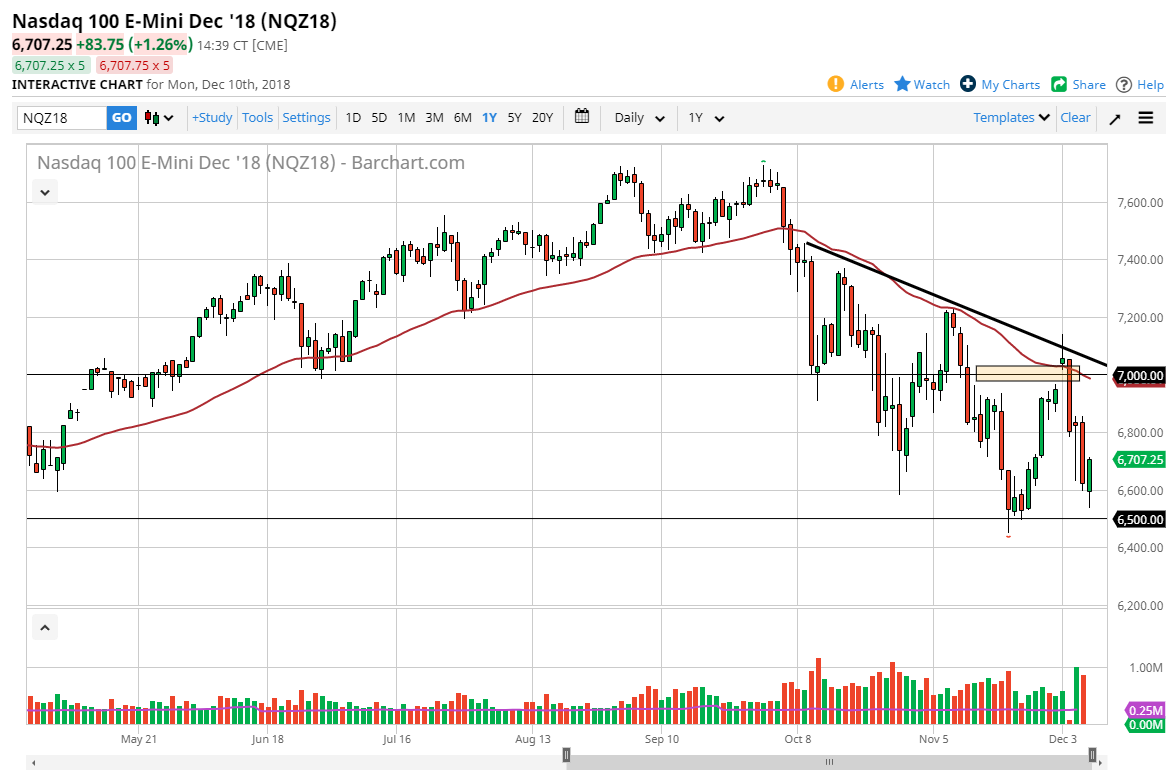Open the candlestick chart type selector
Image resolution: width=1166 pixels, height=773 pixels.
(x=159, y=117)
